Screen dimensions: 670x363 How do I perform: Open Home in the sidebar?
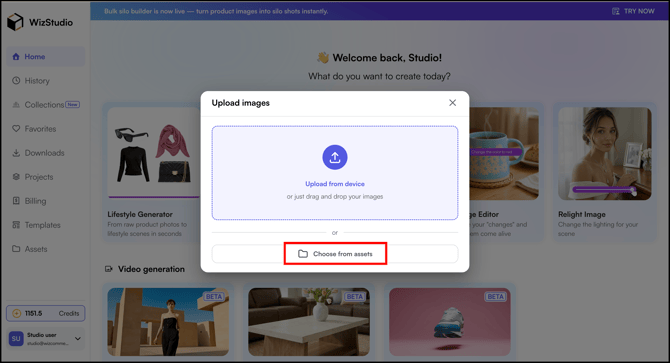point(46,56)
